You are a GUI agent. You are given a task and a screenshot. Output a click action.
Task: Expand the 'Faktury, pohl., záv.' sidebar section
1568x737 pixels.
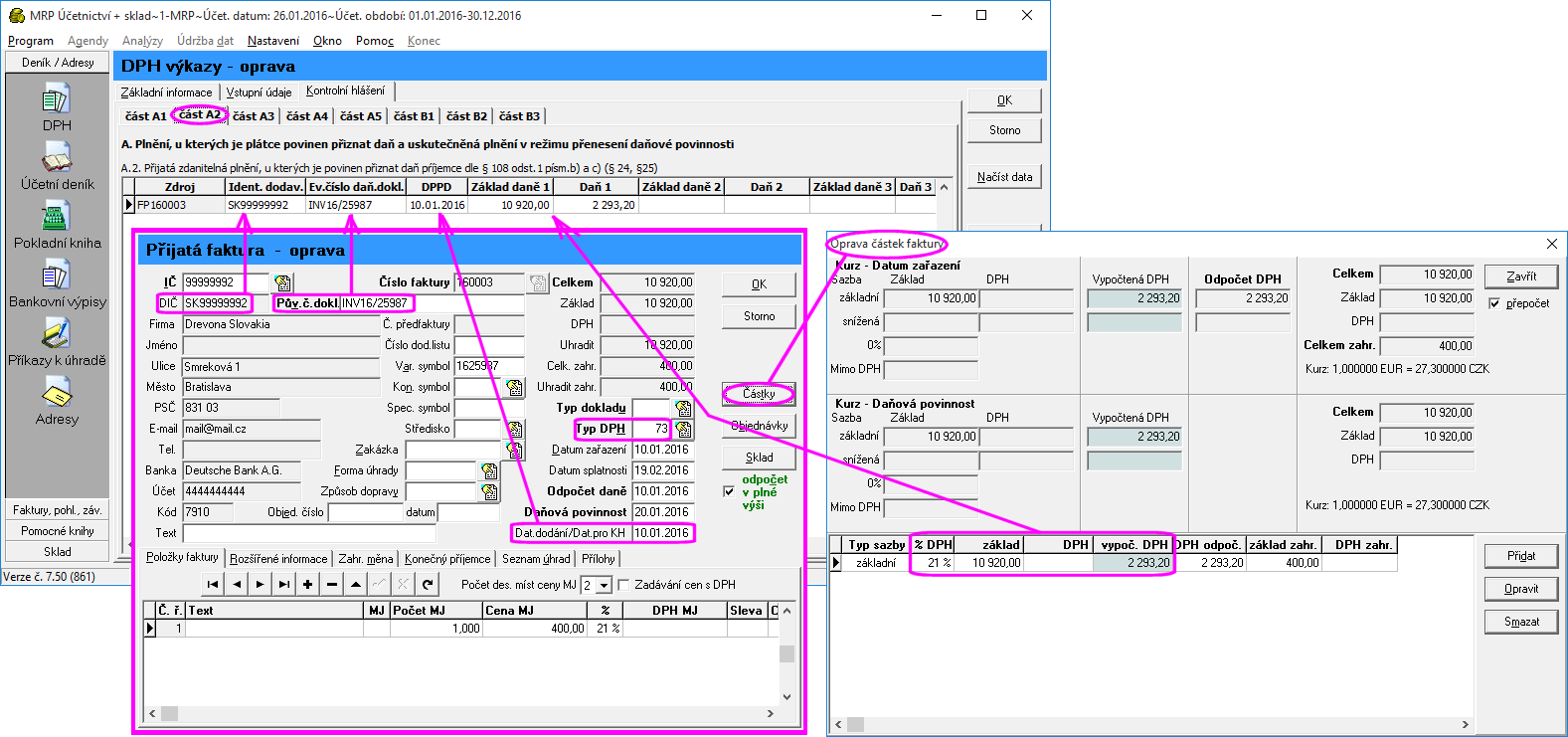coord(57,509)
